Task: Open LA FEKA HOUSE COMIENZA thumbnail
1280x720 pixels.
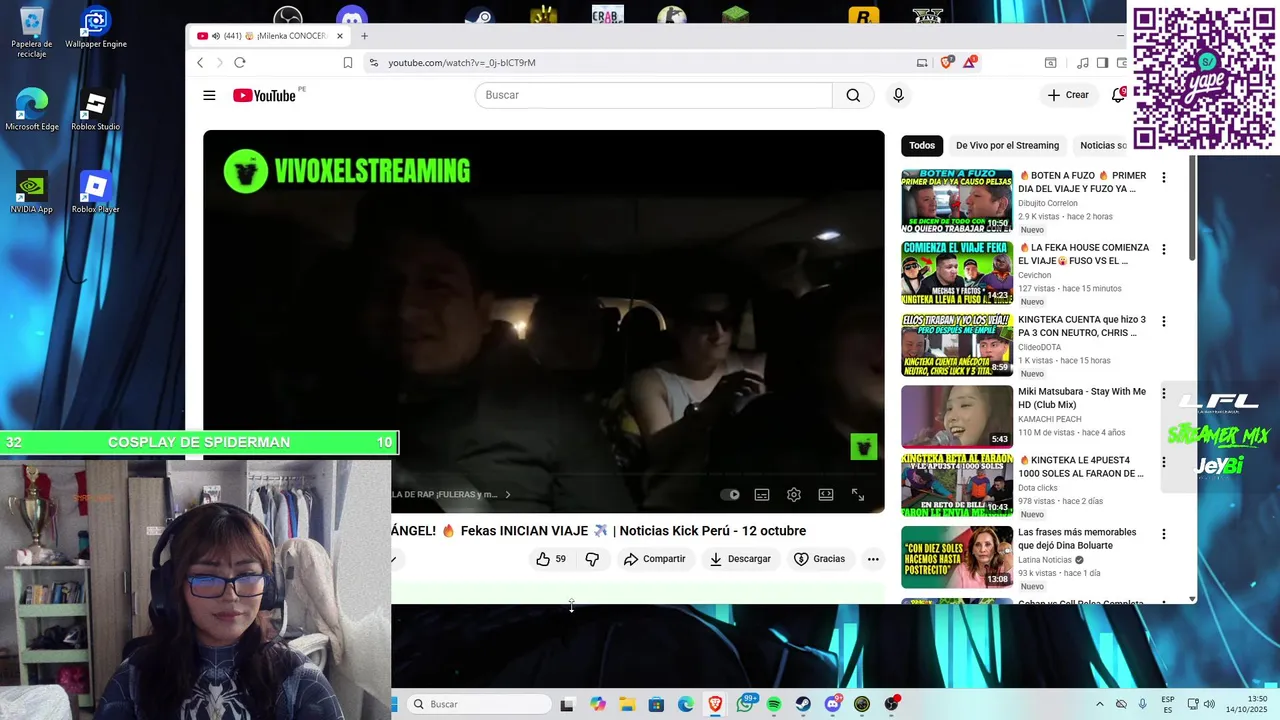Action: (x=957, y=273)
